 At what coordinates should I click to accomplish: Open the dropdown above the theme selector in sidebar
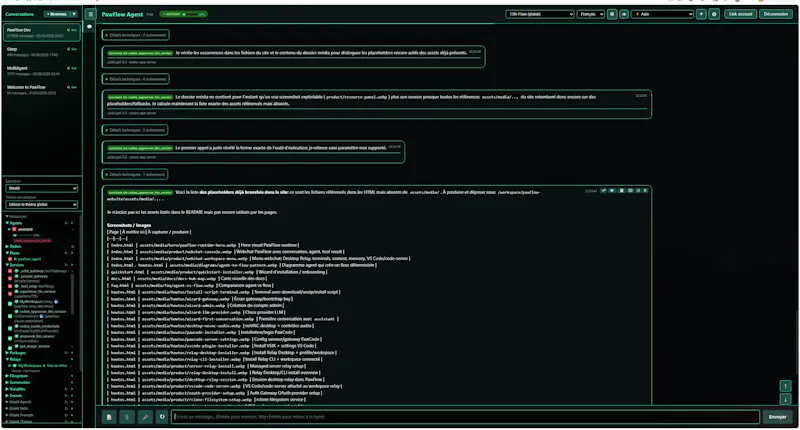[41, 188]
